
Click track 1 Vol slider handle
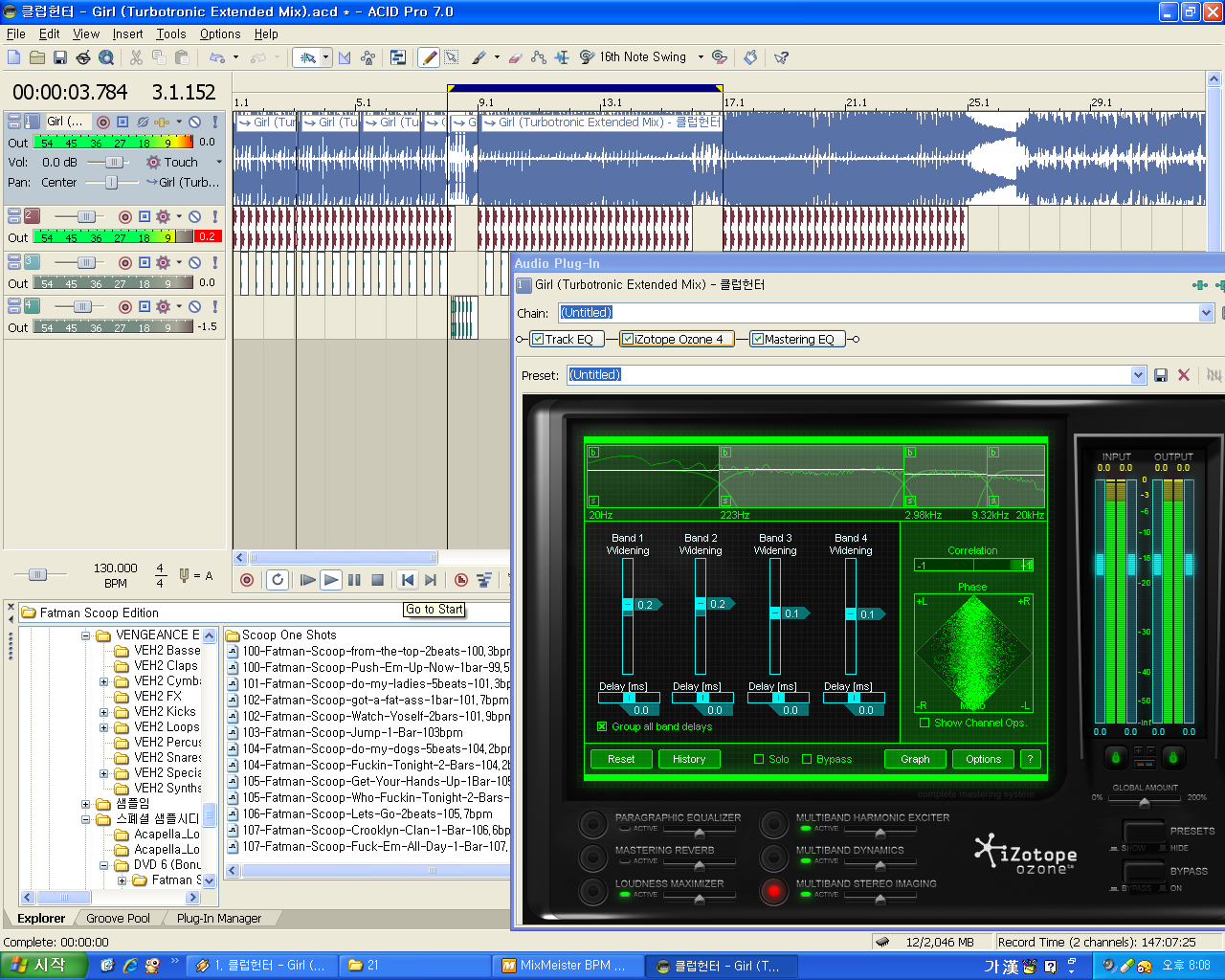(x=113, y=162)
